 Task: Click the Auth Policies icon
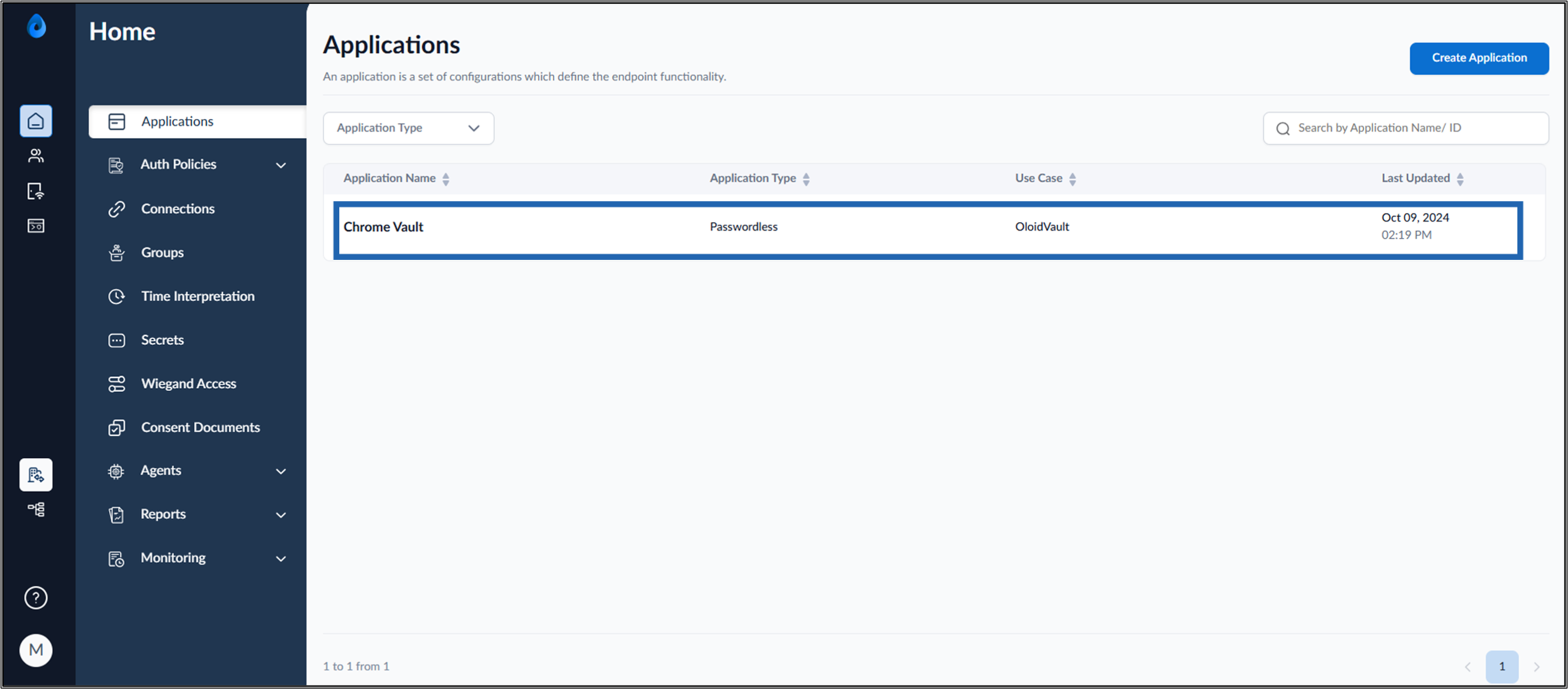[x=116, y=165]
